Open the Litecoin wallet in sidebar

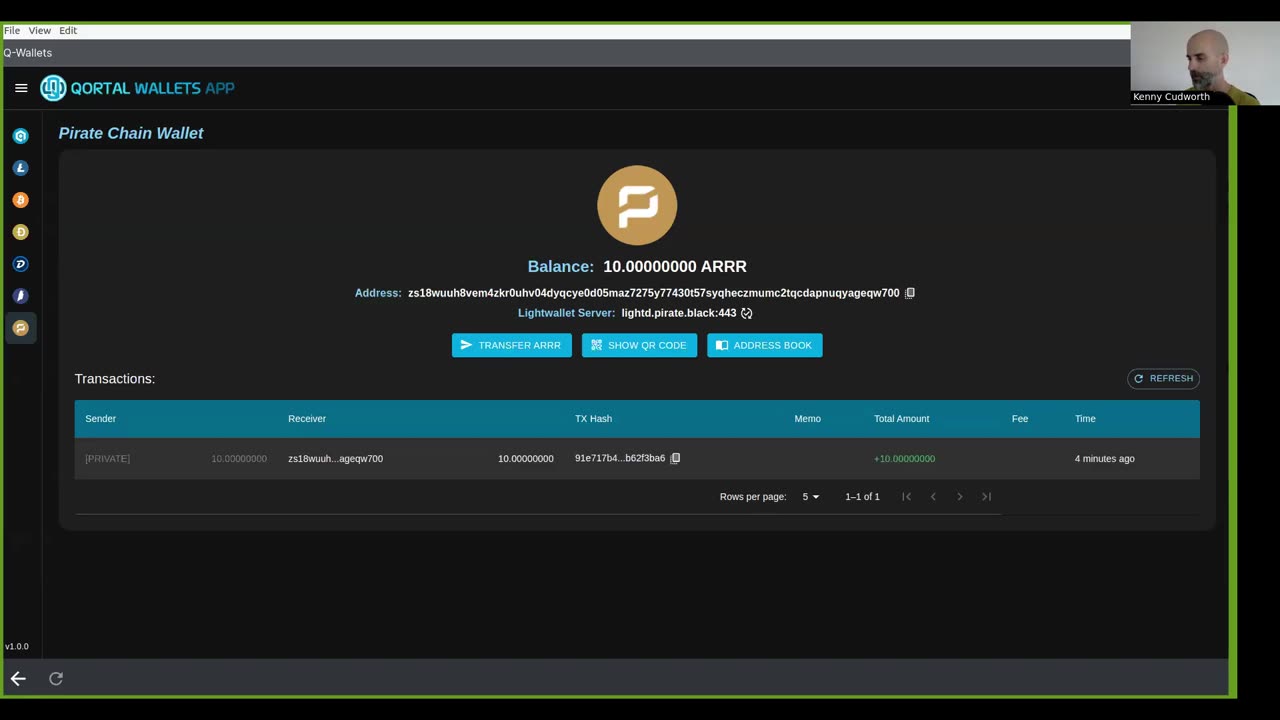pyautogui.click(x=20, y=168)
